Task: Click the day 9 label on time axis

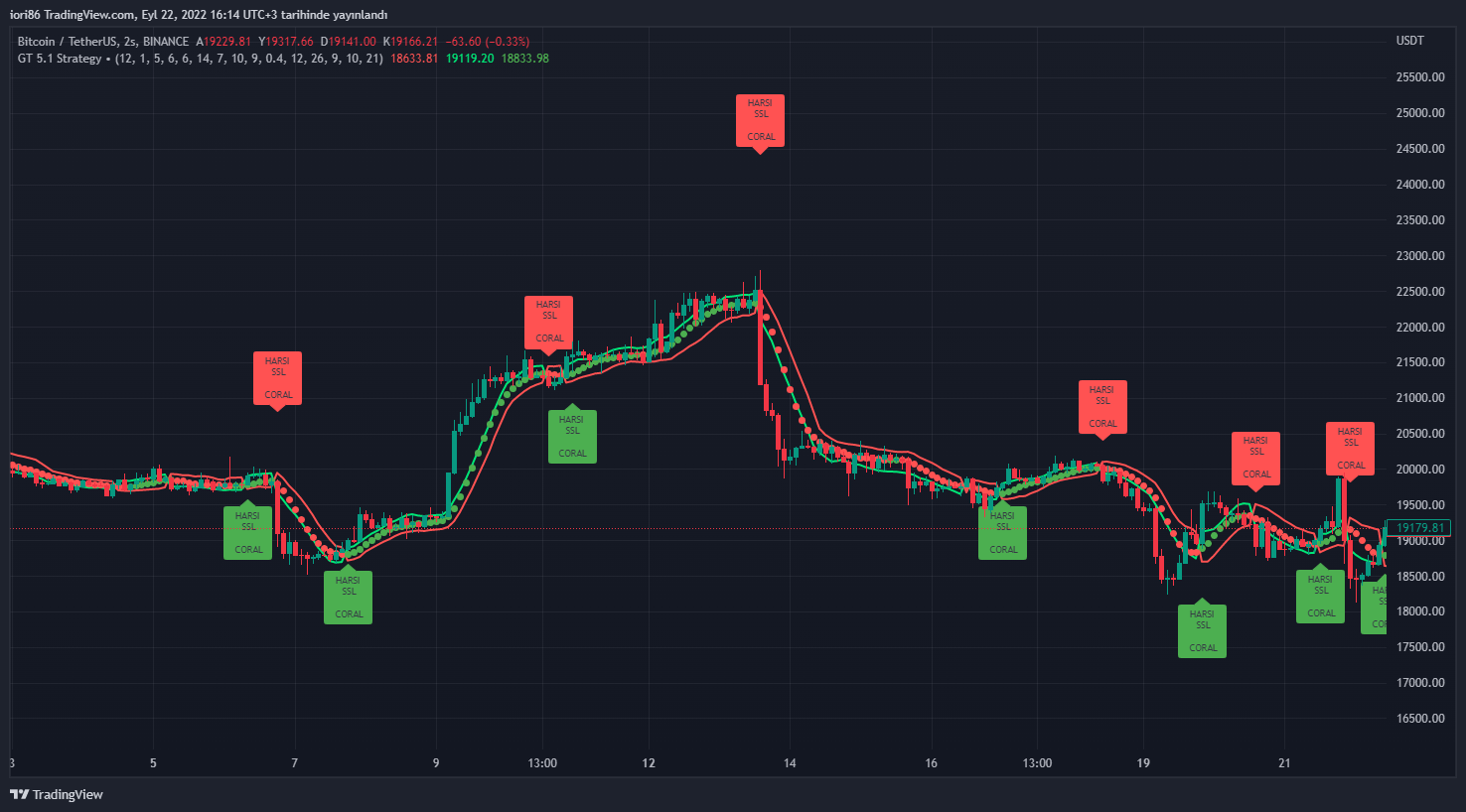Action: coord(436,763)
